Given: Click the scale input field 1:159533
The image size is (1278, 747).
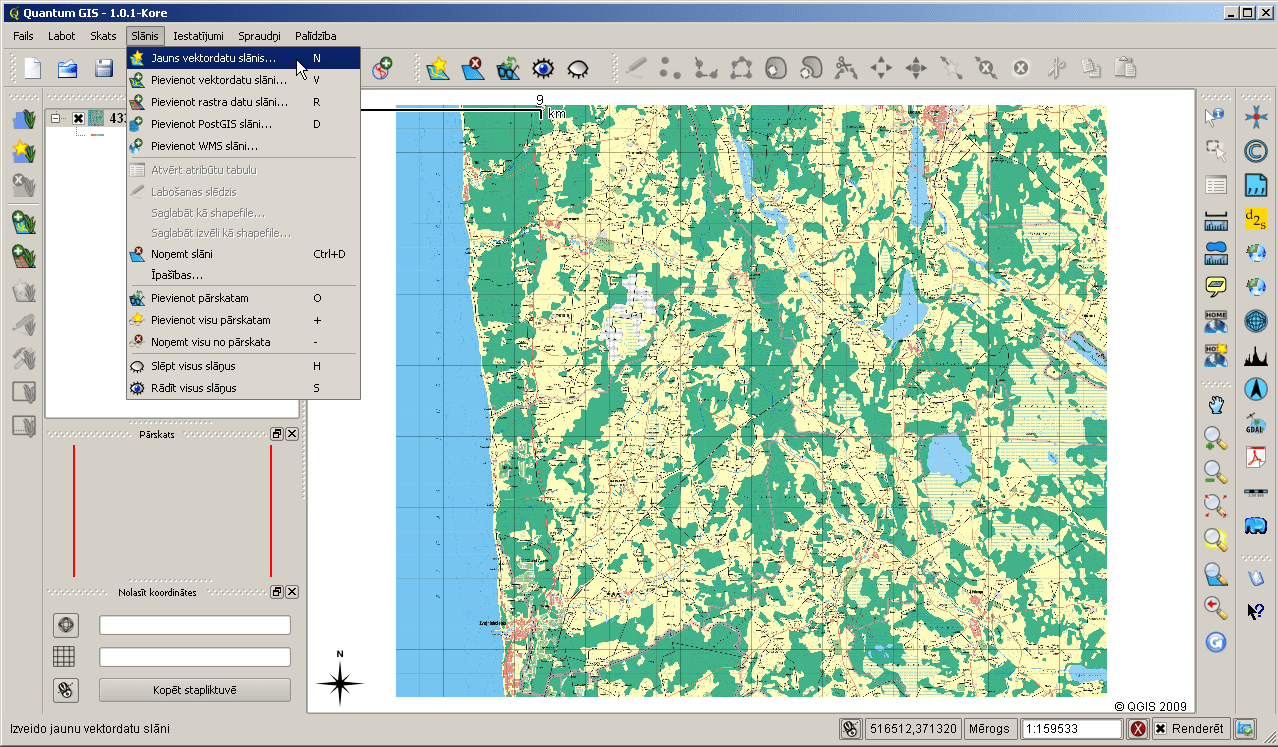Looking at the screenshot, I should tap(1072, 729).
